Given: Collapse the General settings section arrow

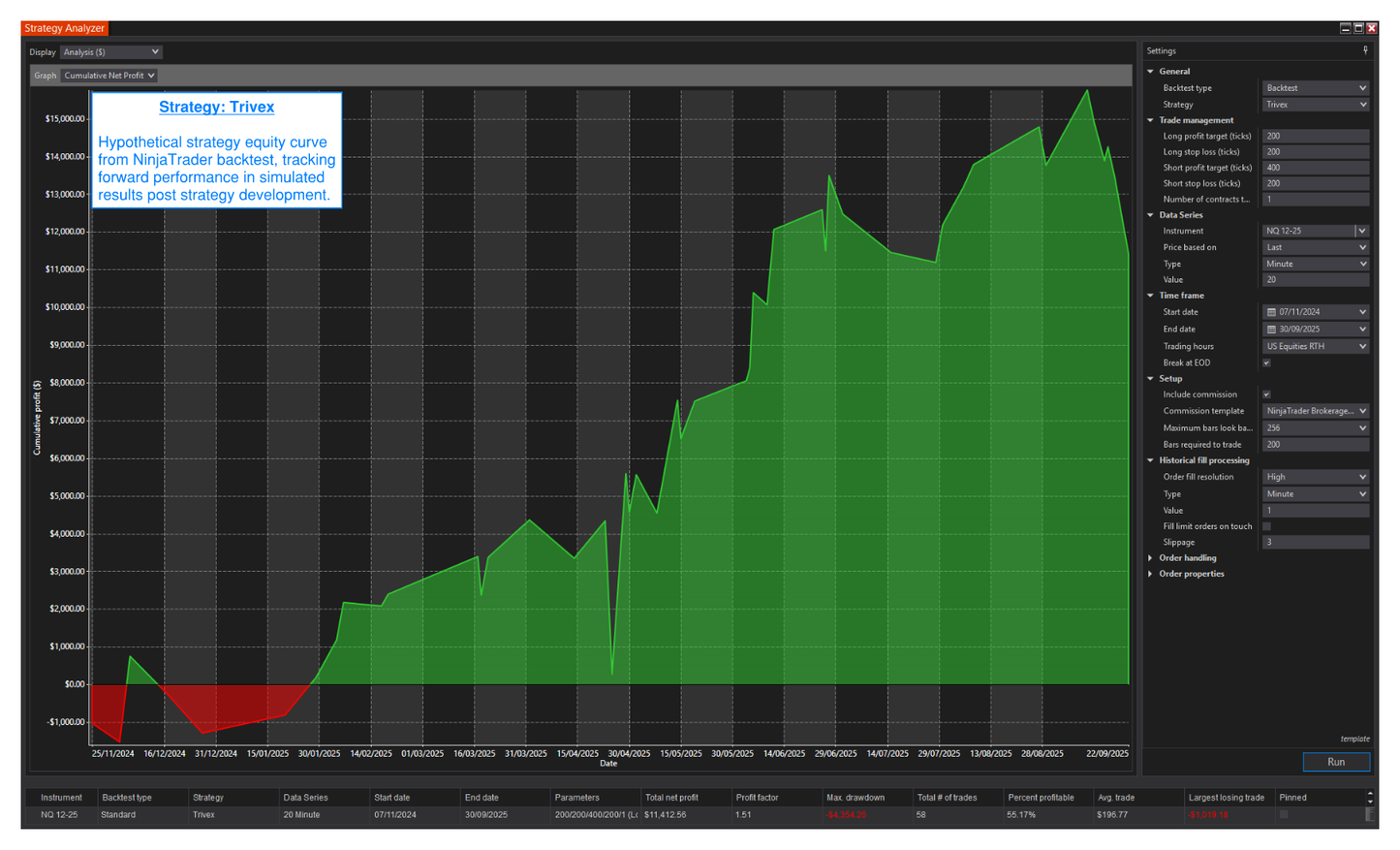Looking at the screenshot, I should point(1151,72).
